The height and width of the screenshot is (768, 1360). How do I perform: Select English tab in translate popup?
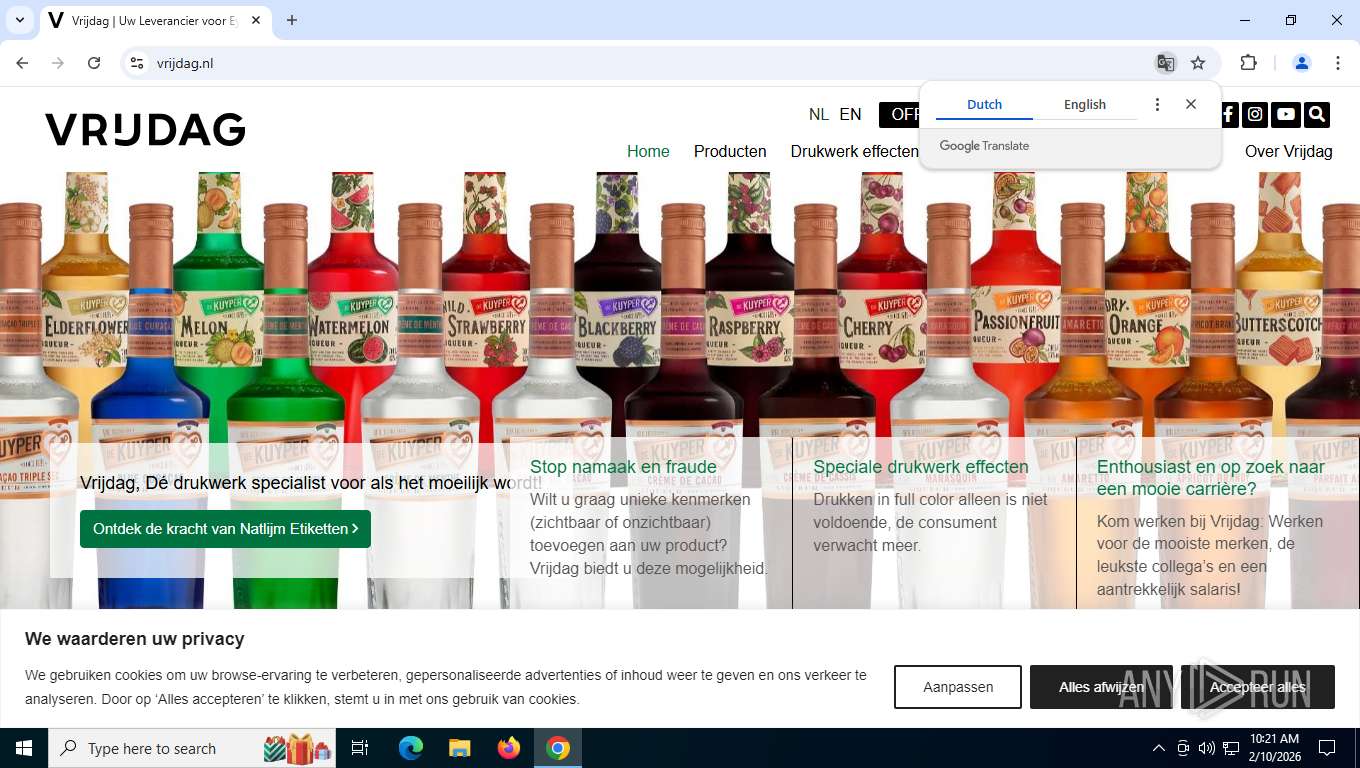(x=1085, y=104)
